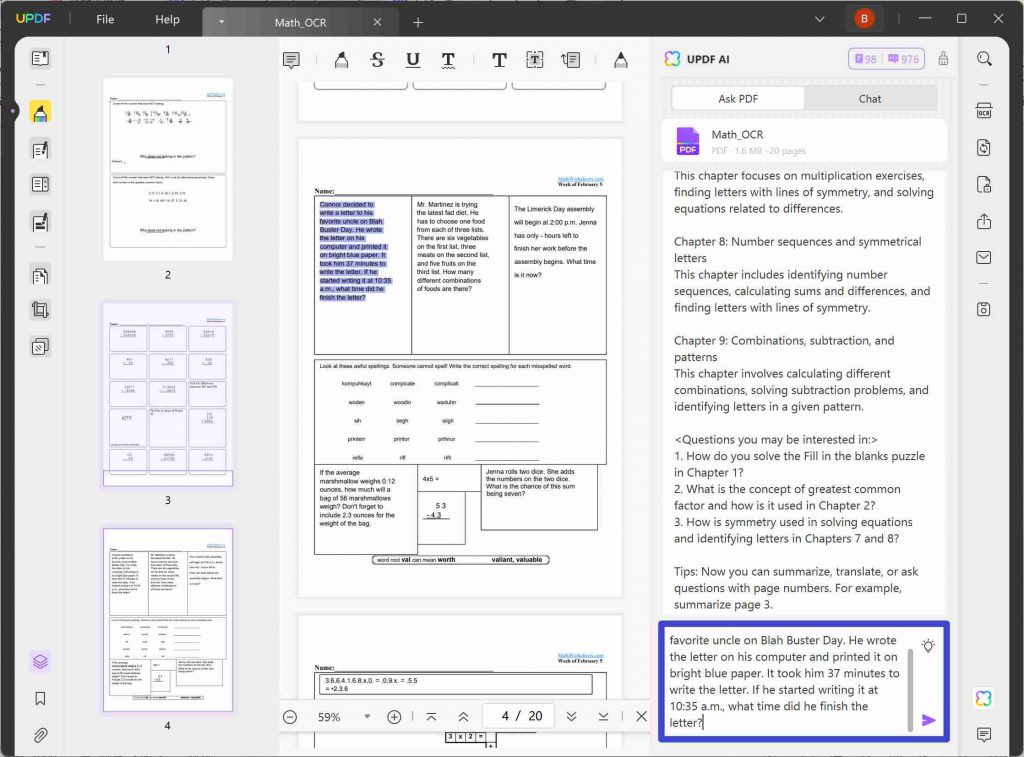The width and height of the screenshot is (1024, 757).
Task: Click the zoom in plus button
Action: [x=394, y=717]
